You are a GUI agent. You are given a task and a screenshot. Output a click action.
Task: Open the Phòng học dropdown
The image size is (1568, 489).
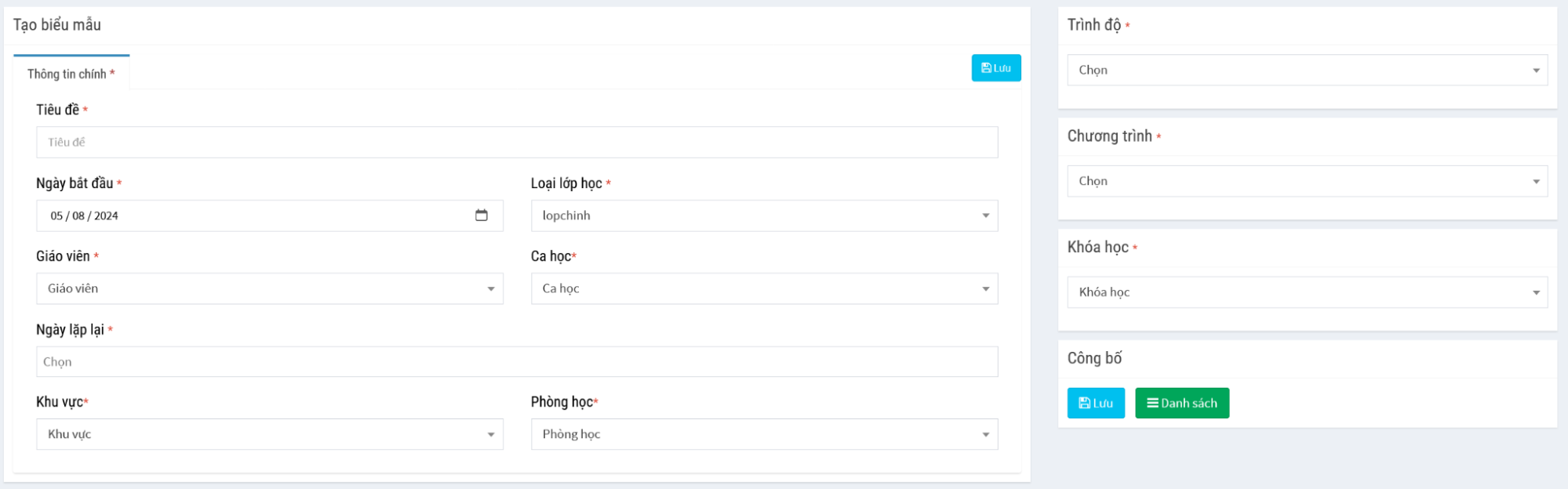(763, 434)
